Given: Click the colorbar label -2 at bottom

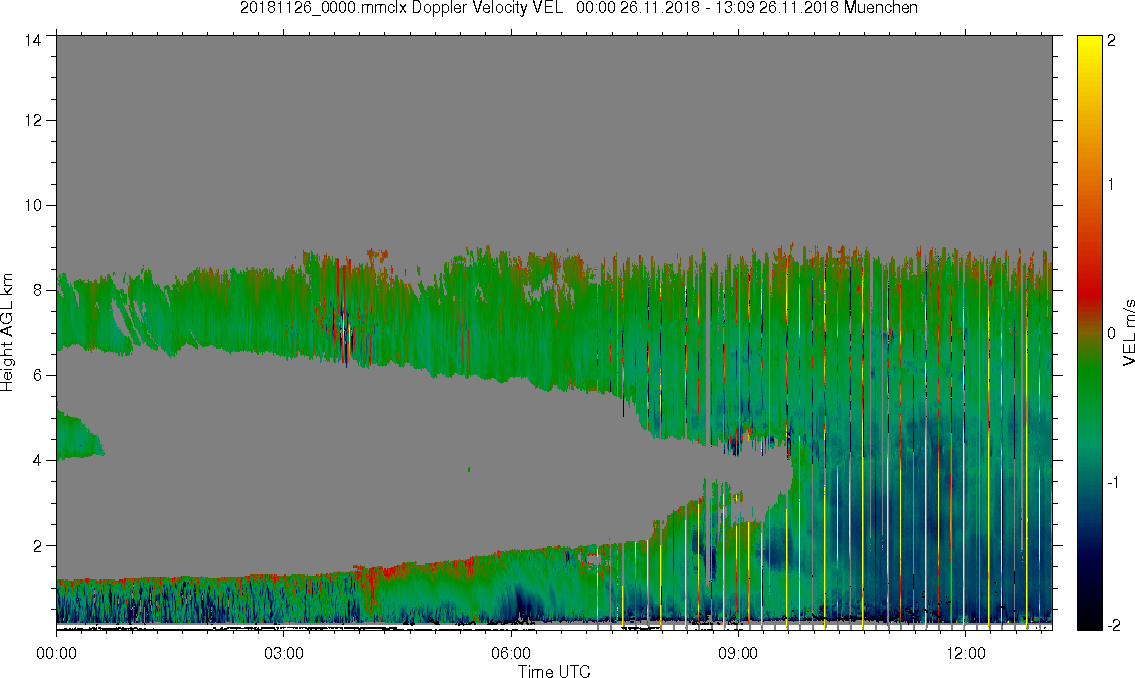Looking at the screenshot, I should click(x=1114, y=625).
